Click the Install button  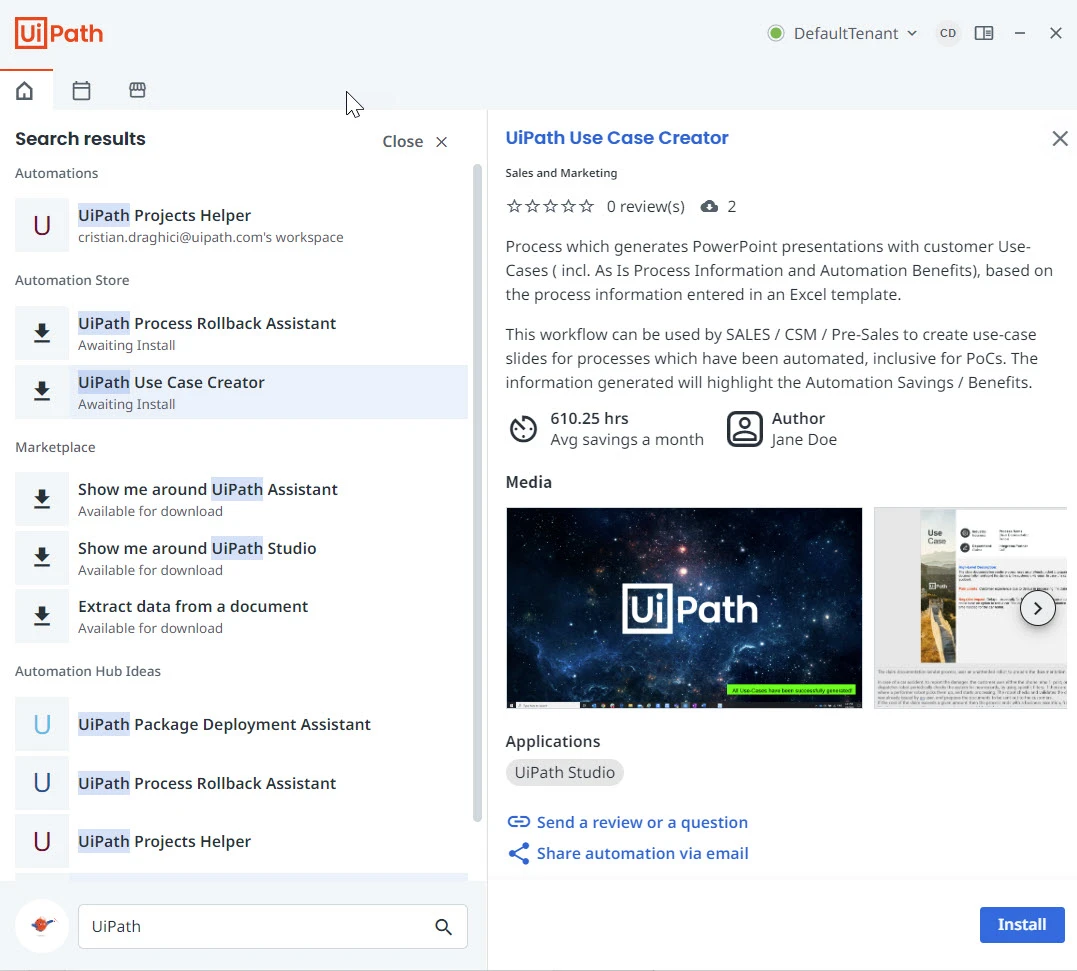click(x=1022, y=924)
